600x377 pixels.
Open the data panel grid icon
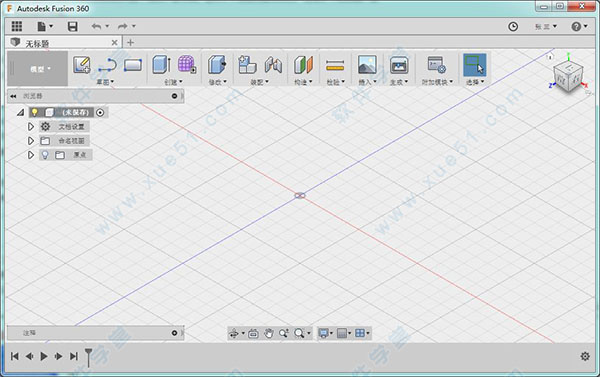[17, 26]
